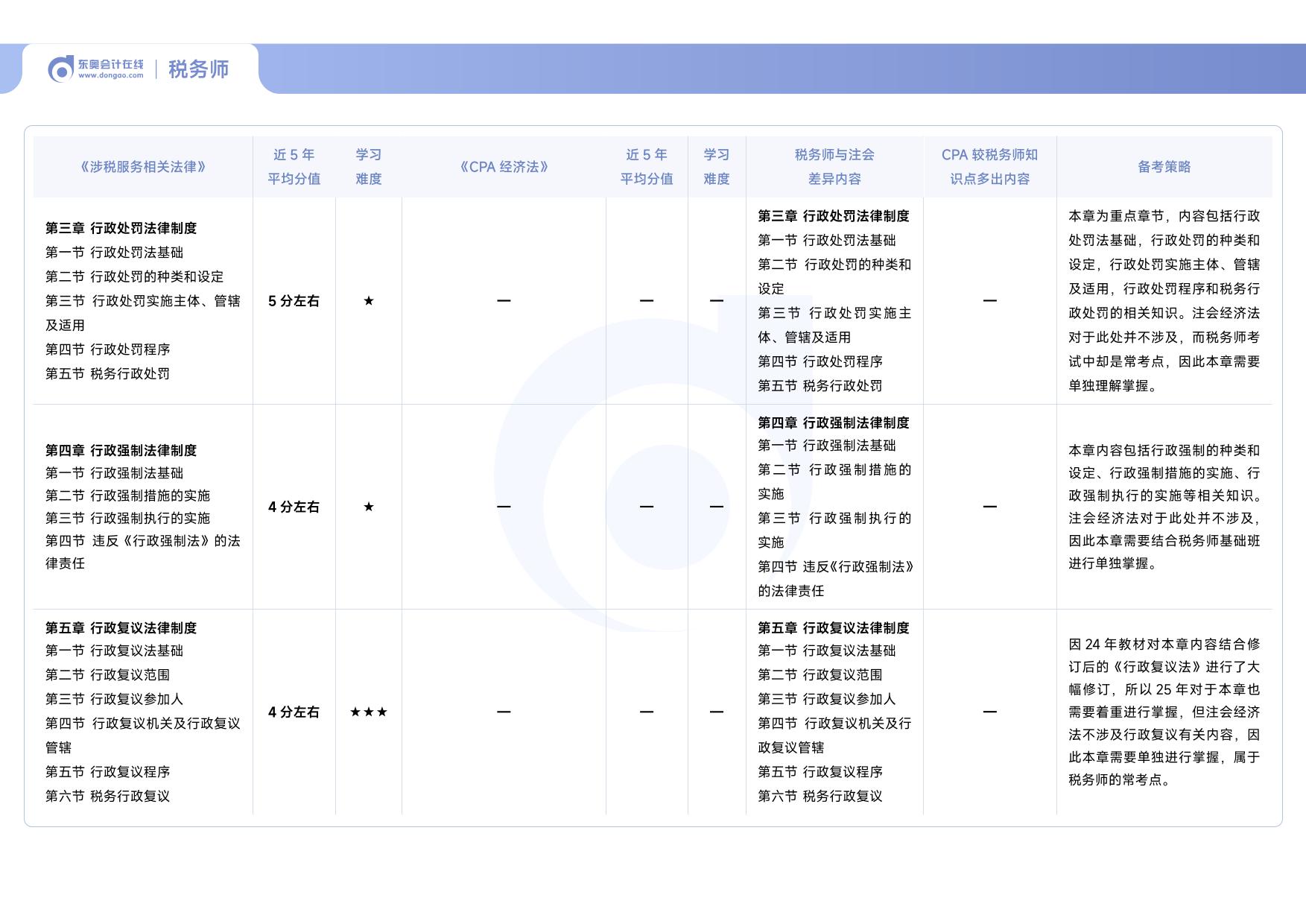Click the strategy paragraph starting with 因 24 年教材
Viewport: 1306px width, 924px height.
(x=1164, y=712)
